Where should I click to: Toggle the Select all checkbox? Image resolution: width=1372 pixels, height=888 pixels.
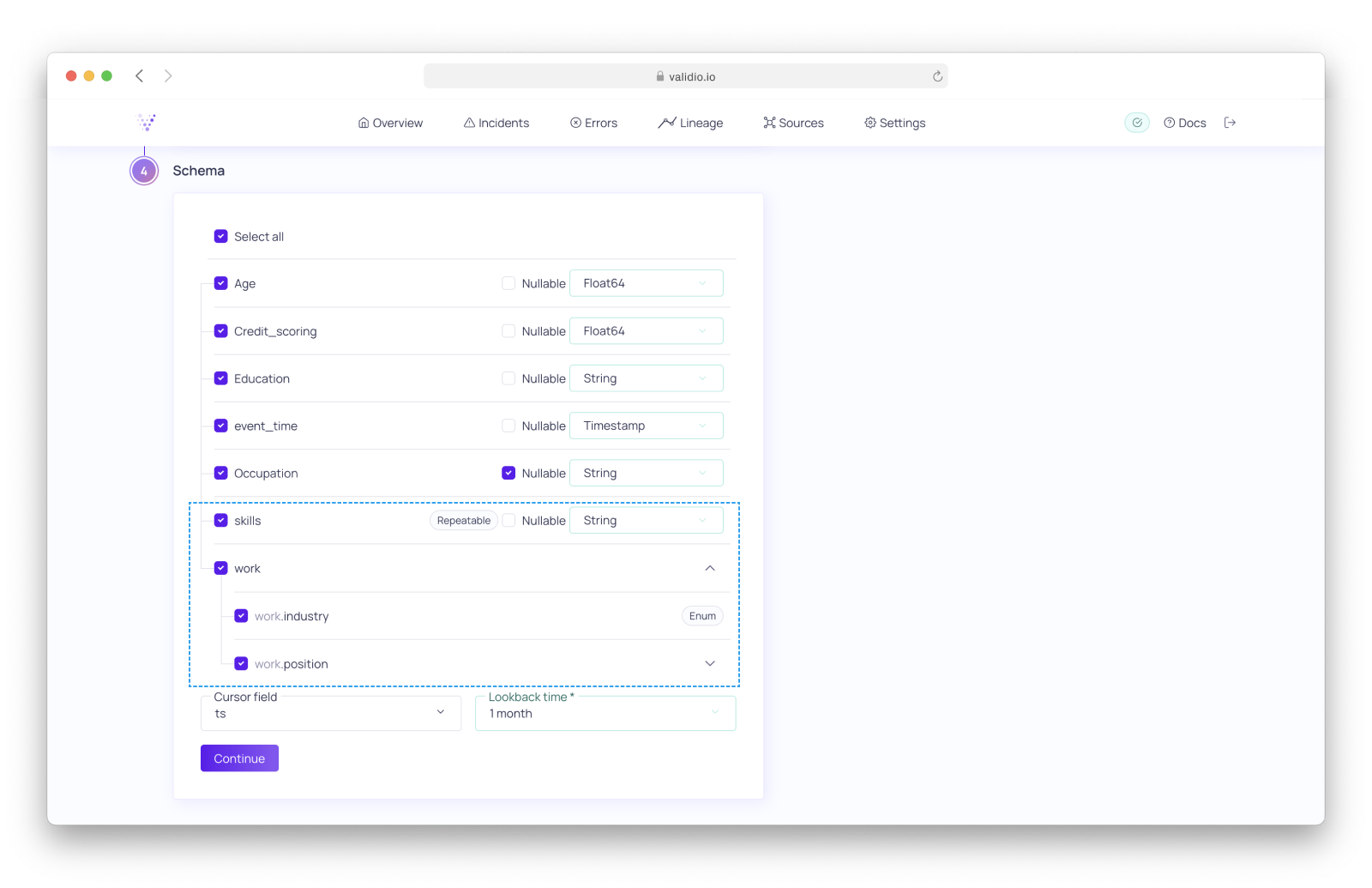(221, 236)
